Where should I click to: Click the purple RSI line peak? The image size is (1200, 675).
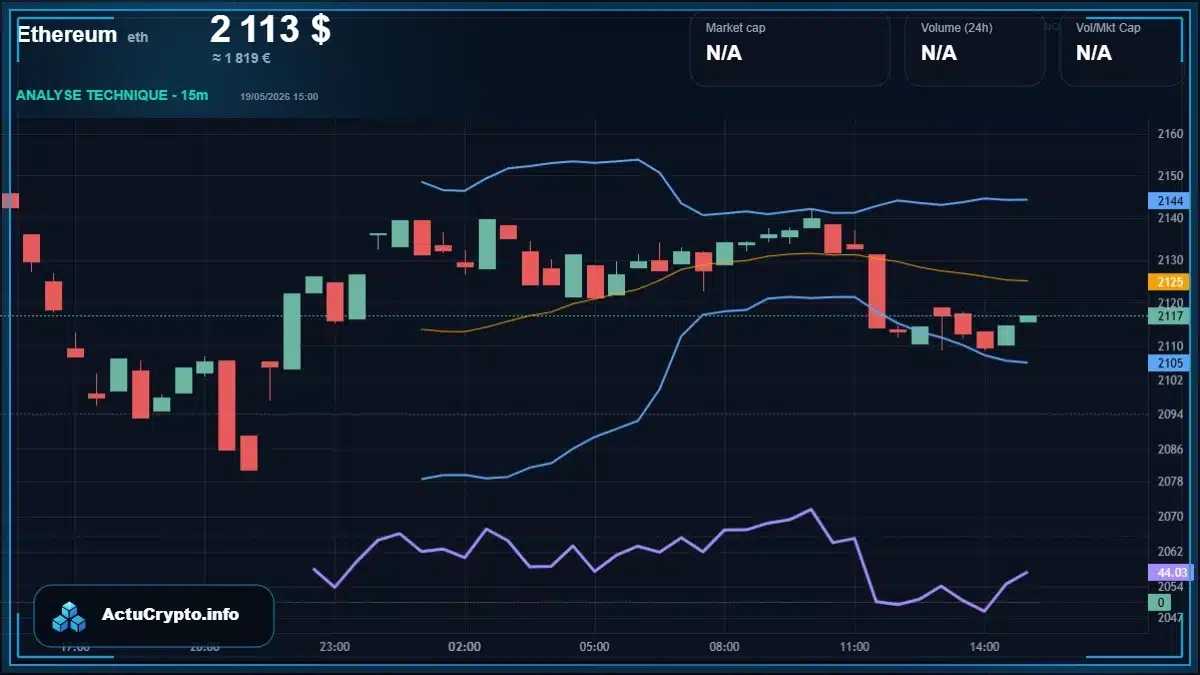[x=810, y=510]
